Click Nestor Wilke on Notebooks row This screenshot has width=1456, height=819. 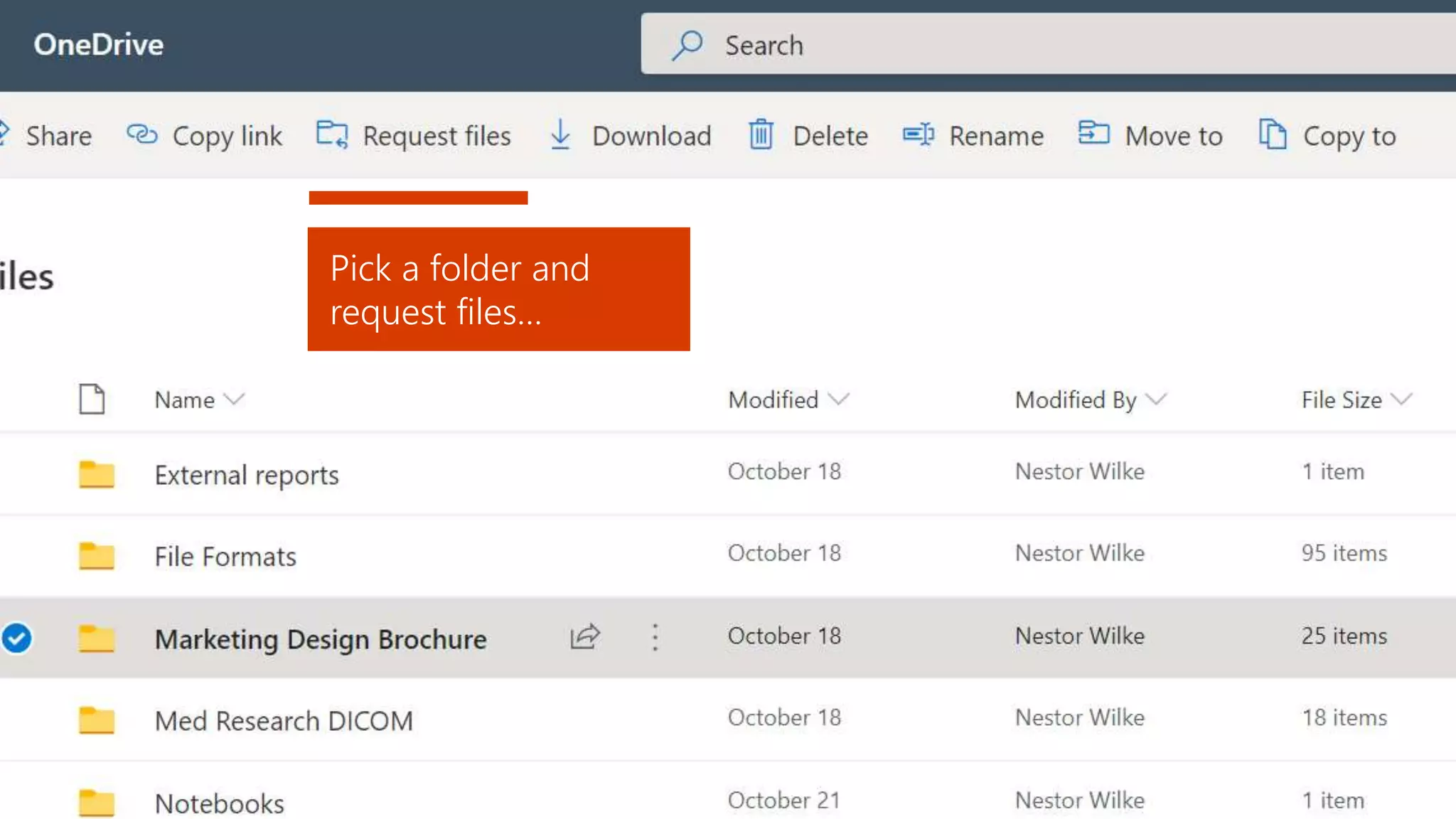click(1079, 800)
